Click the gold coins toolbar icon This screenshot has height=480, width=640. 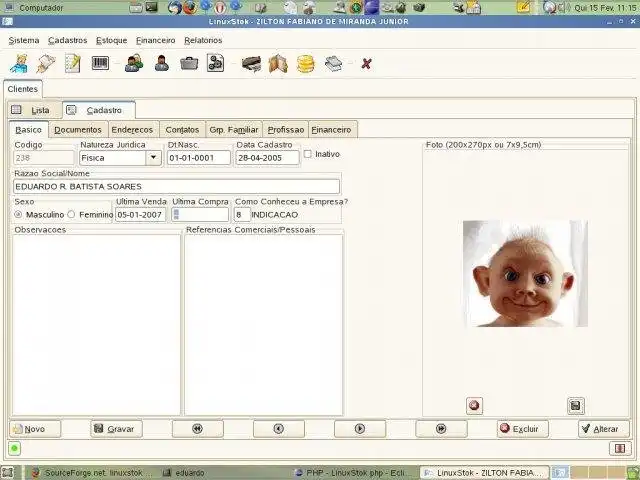[306, 64]
